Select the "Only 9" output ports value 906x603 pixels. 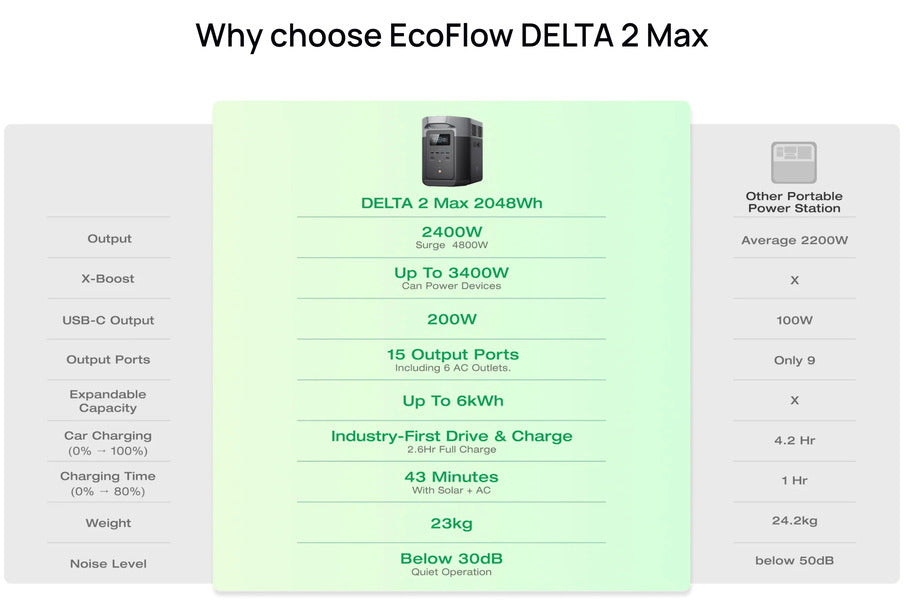point(794,360)
